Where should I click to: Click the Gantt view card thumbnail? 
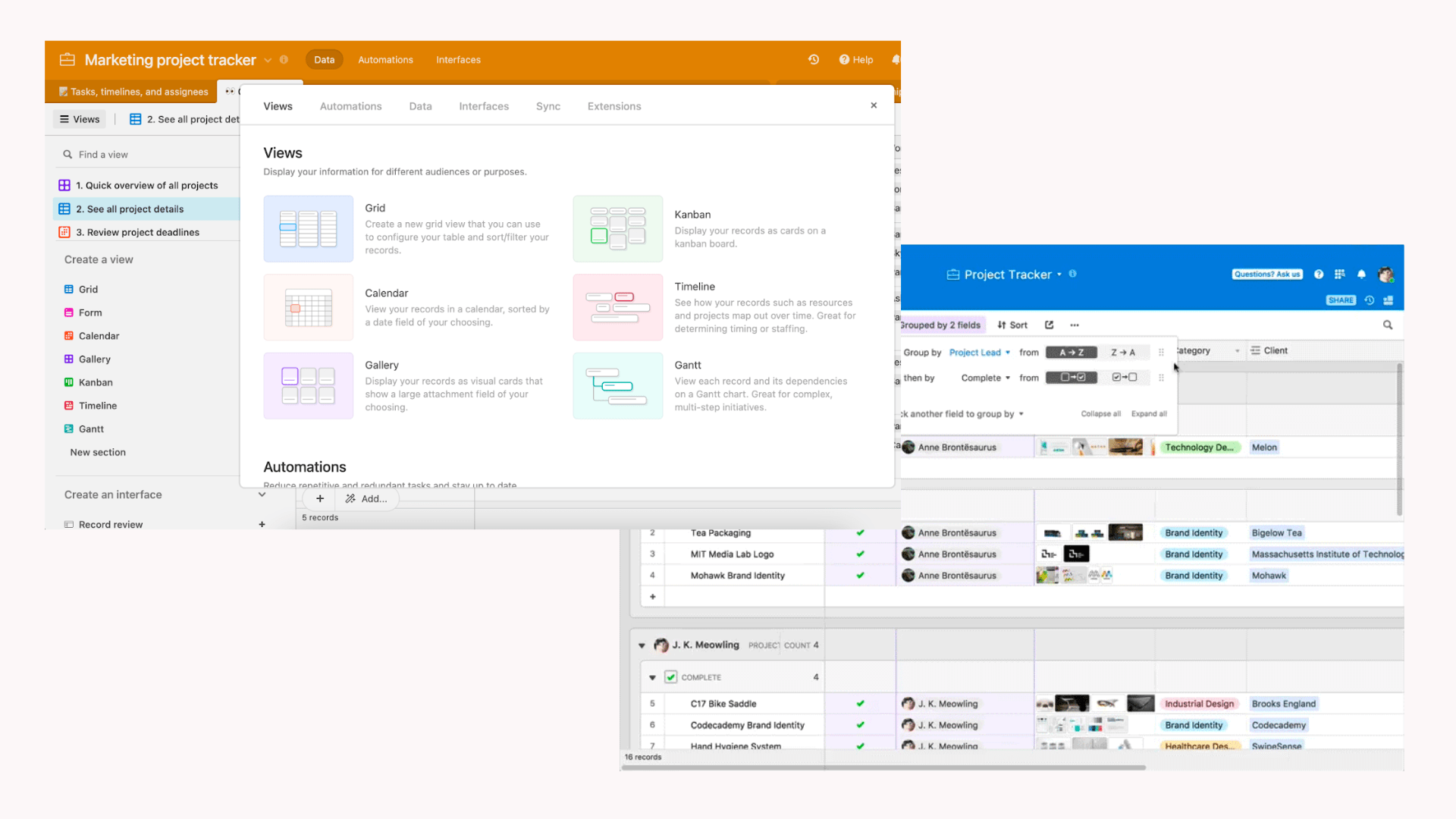(617, 386)
